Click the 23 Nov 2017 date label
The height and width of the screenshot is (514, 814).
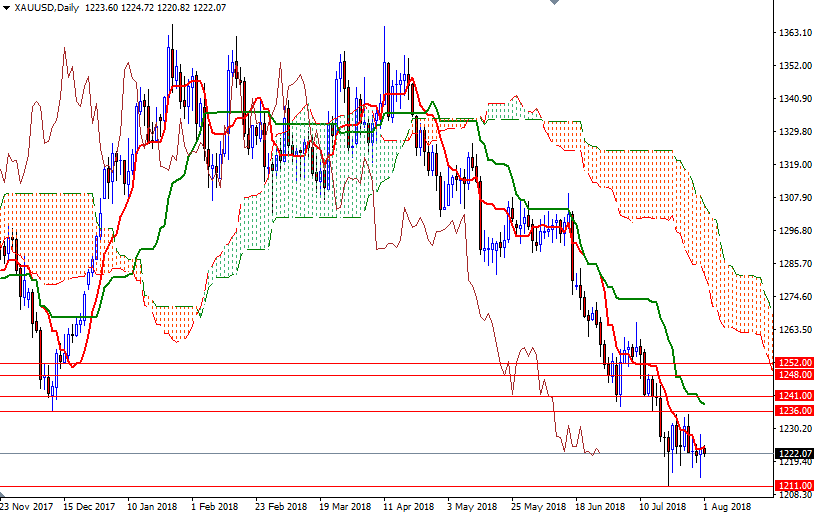tap(27, 506)
